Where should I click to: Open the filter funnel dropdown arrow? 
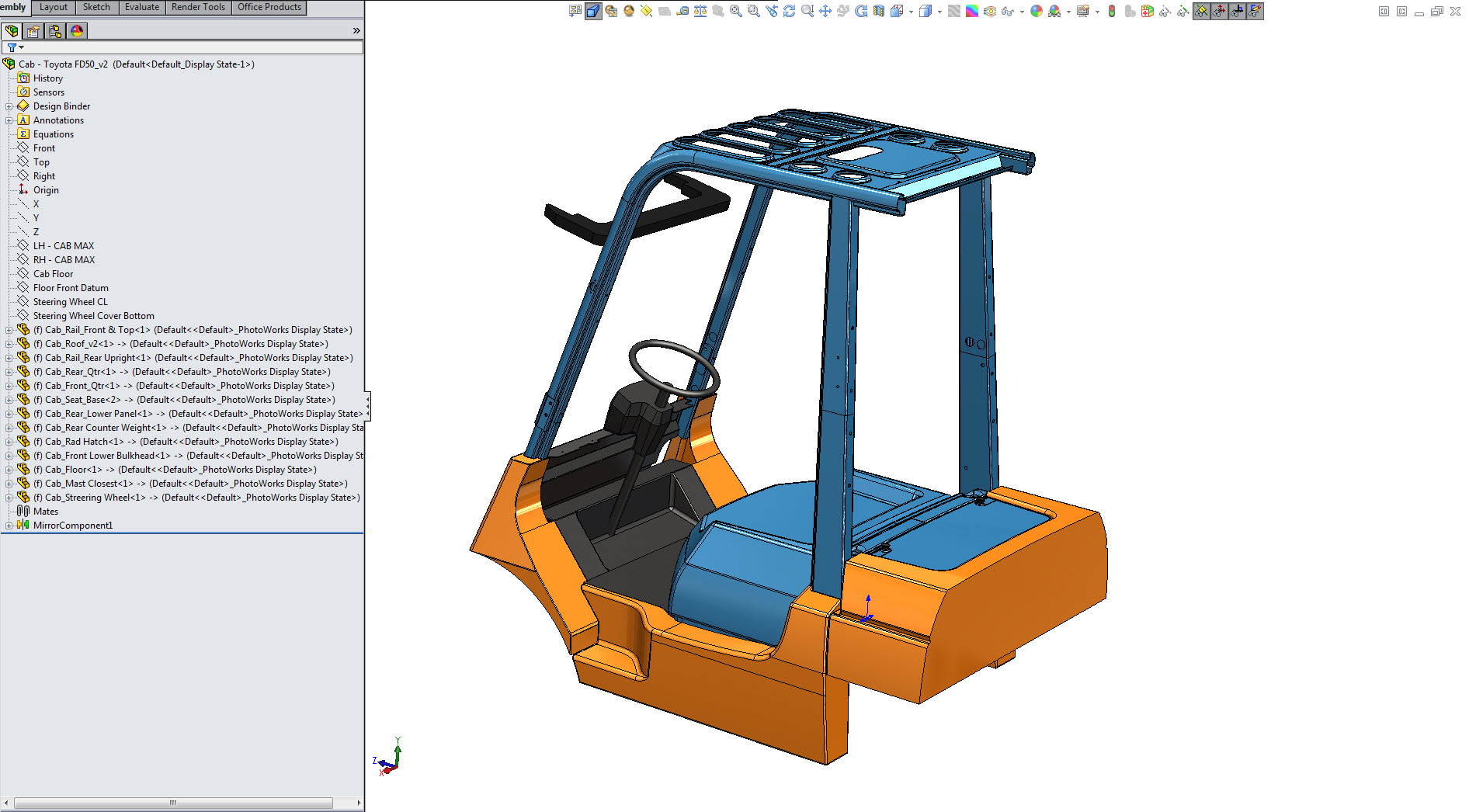point(21,47)
